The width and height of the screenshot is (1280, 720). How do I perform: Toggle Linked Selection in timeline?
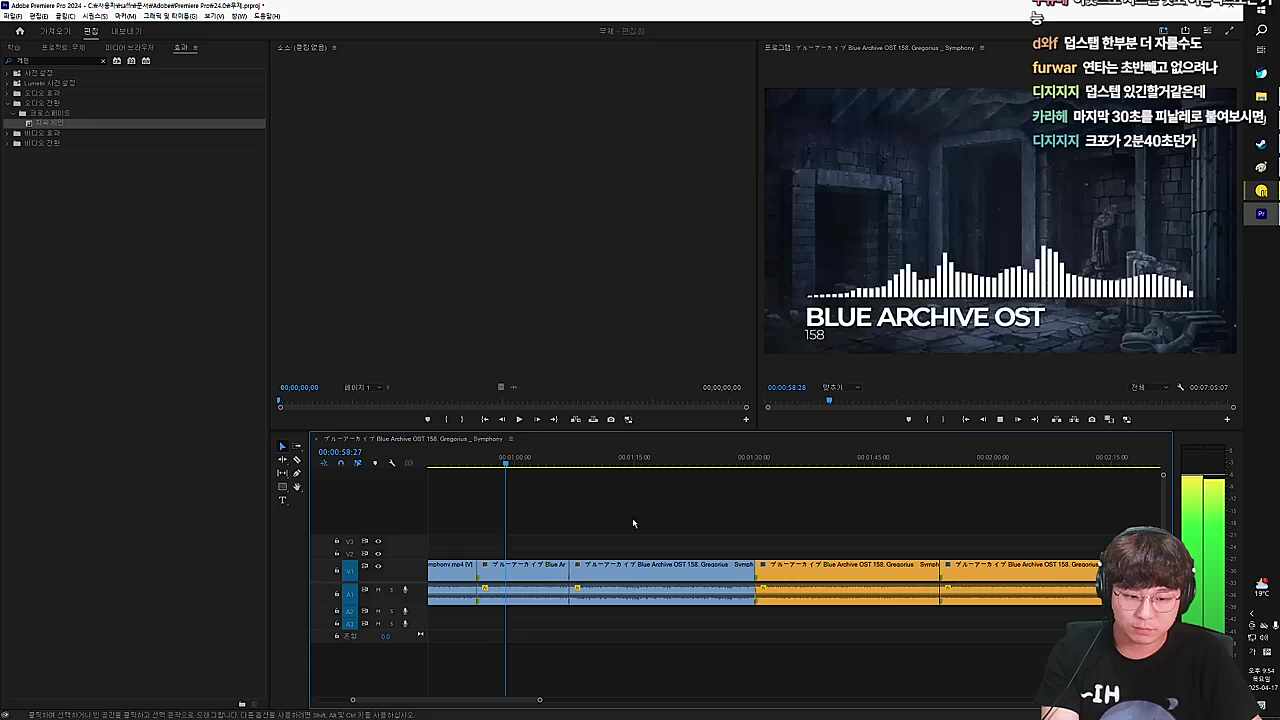(x=357, y=463)
